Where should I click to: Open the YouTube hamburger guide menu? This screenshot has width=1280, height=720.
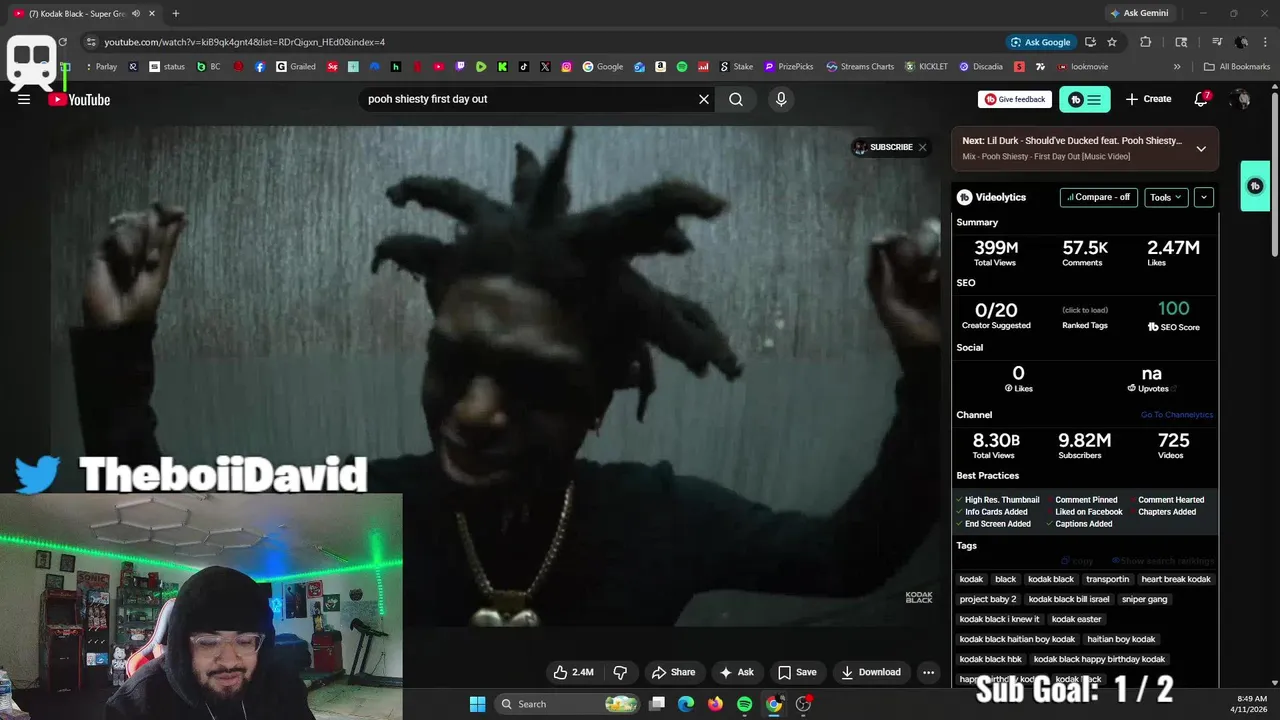pos(24,99)
